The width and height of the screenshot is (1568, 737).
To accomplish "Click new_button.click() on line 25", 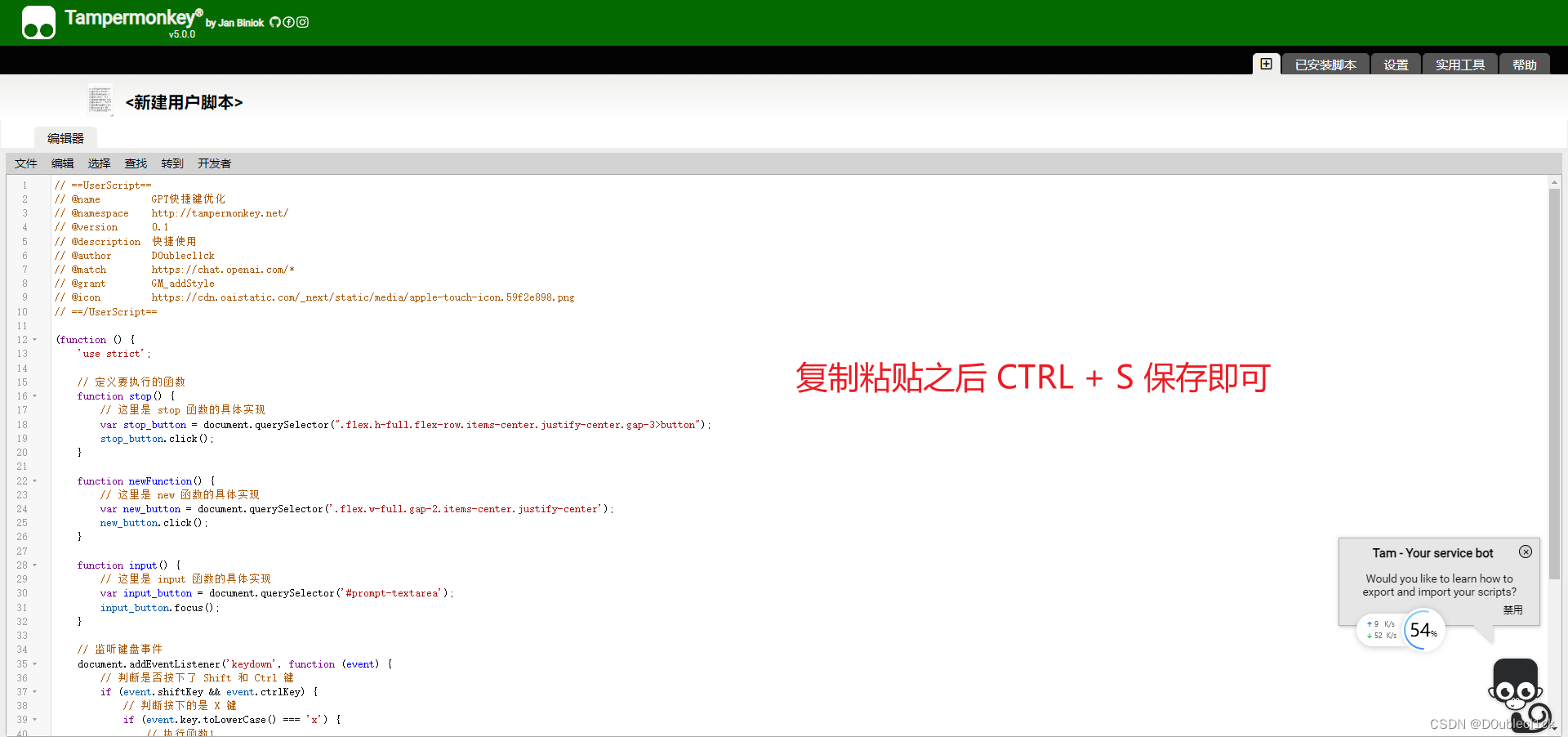I will tap(154, 523).
